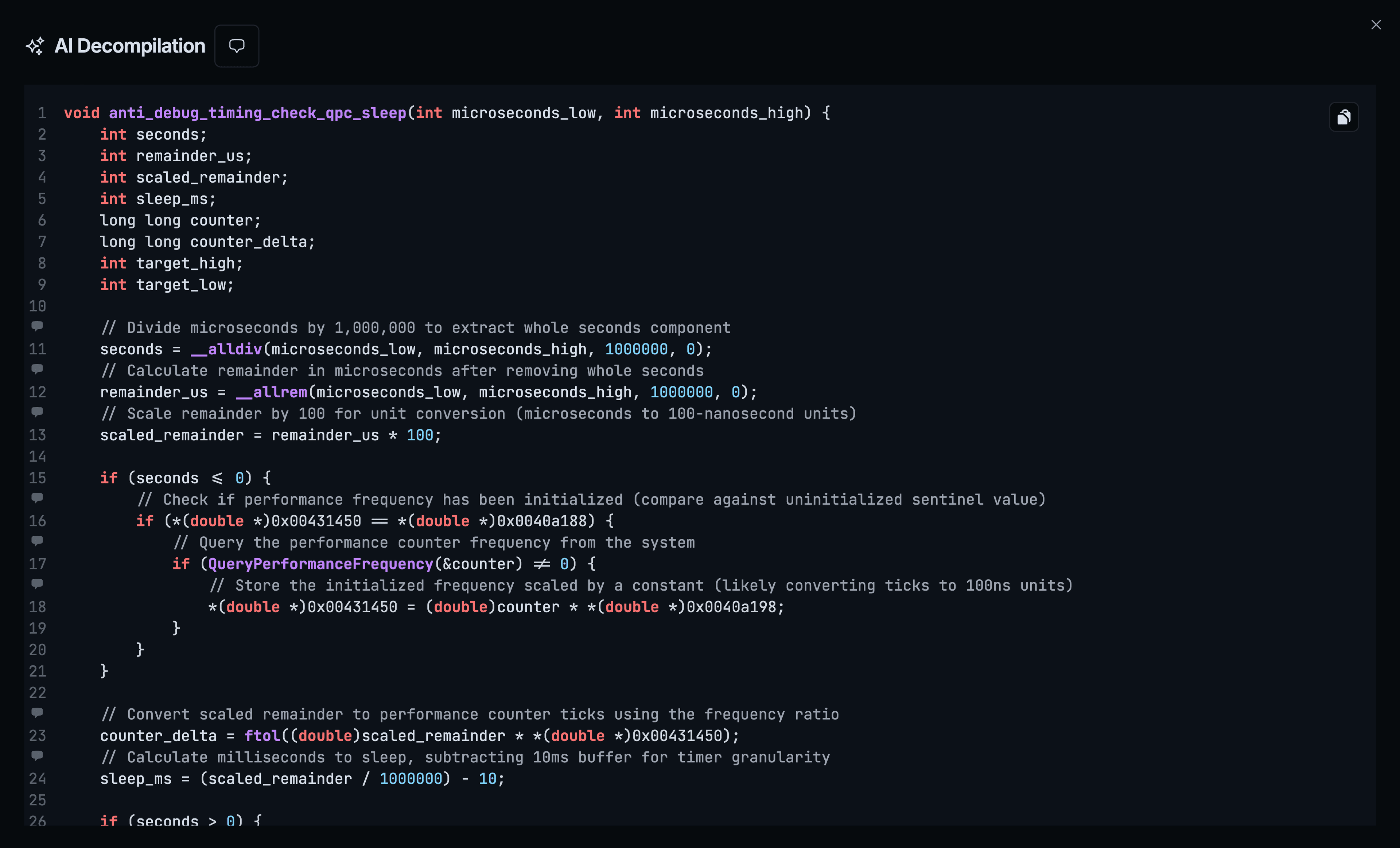Screen dimensions: 1400x848
Task: Click the comment toggle button beside AI Decompilation
Action: coord(236,46)
